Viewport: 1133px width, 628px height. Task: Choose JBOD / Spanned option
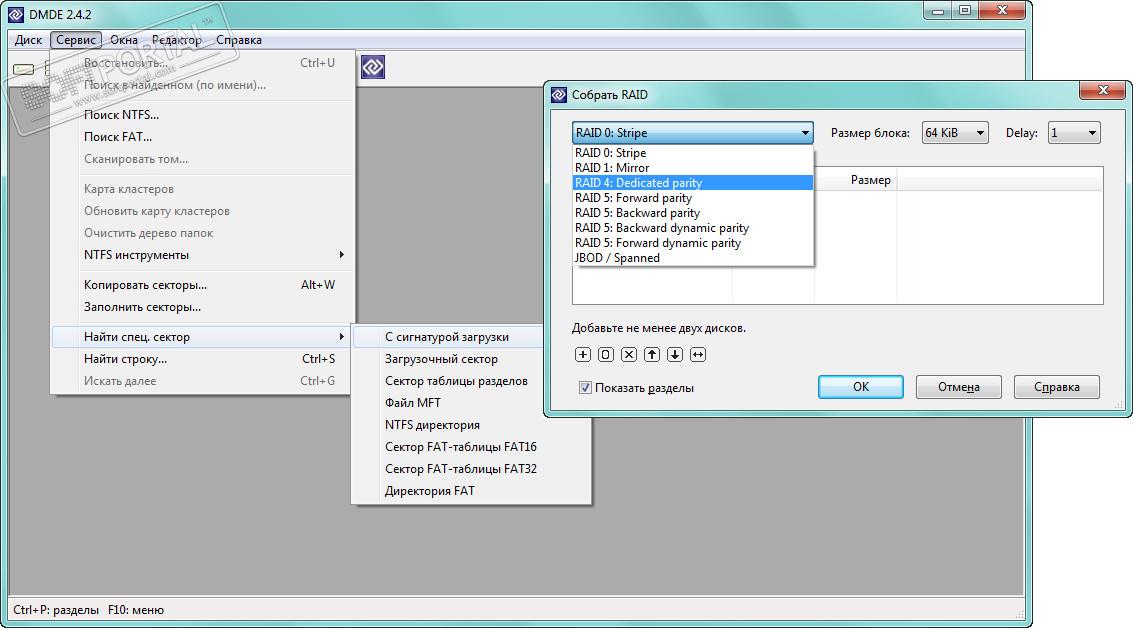tap(692, 258)
